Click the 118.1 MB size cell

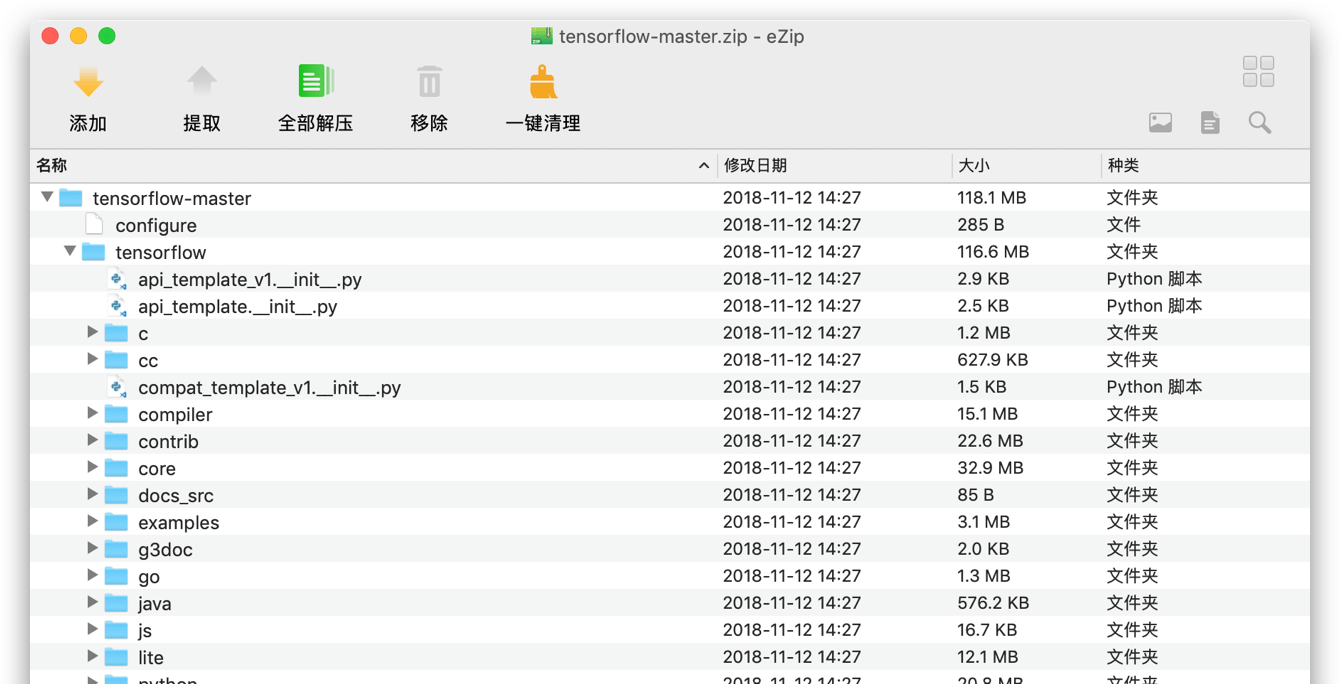point(991,198)
